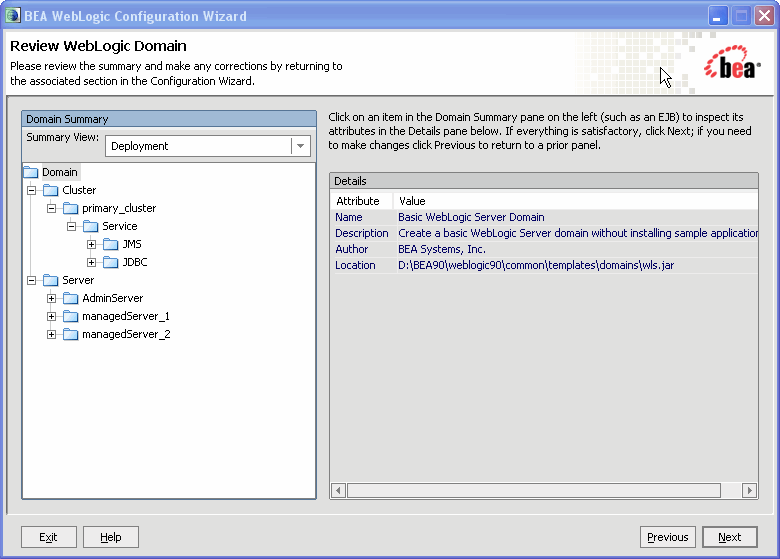This screenshot has height=559, width=780.
Task: Open the Summary View dropdown arrow
Action: 300,146
